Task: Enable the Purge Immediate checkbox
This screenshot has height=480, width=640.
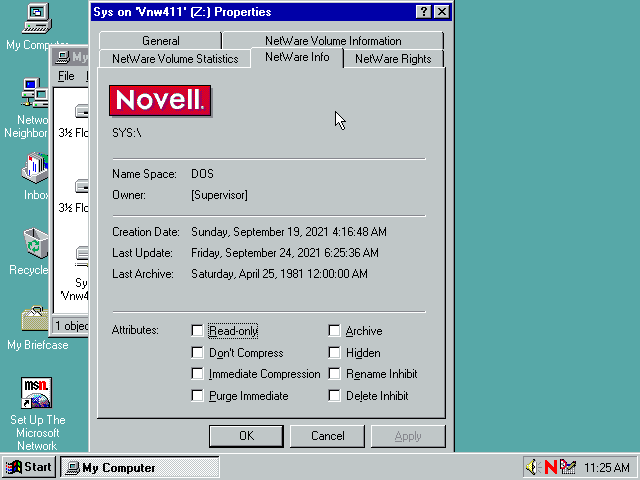Action: point(197,396)
